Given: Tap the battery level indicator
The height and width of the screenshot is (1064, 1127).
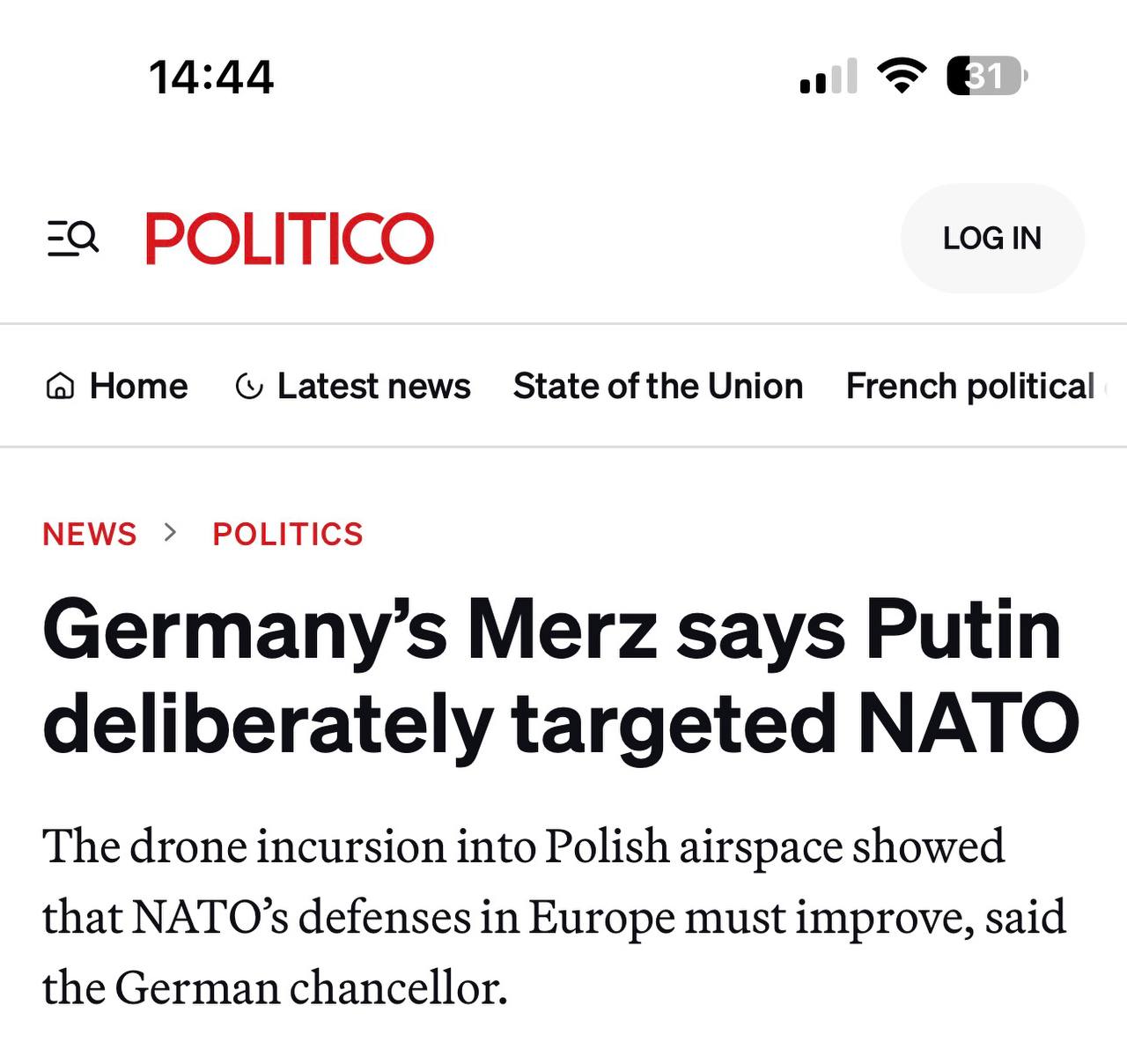Looking at the screenshot, I should (x=986, y=76).
